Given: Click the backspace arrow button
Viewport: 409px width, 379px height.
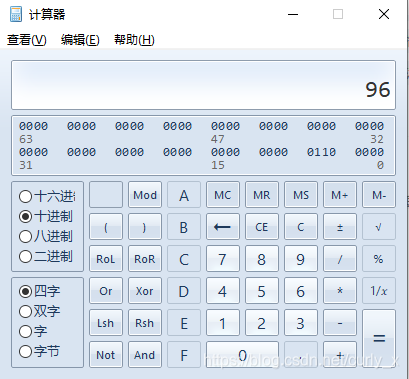Looking at the screenshot, I should (x=223, y=227).
